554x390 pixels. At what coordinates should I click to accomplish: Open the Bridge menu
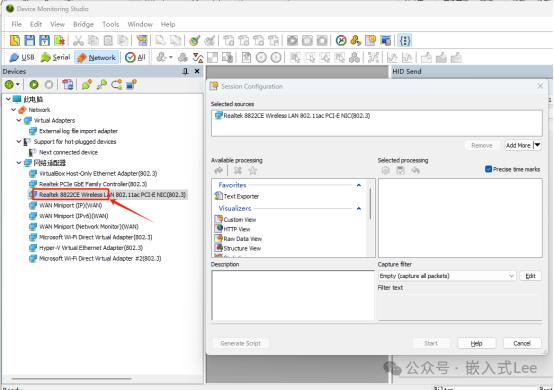[83, 24]
